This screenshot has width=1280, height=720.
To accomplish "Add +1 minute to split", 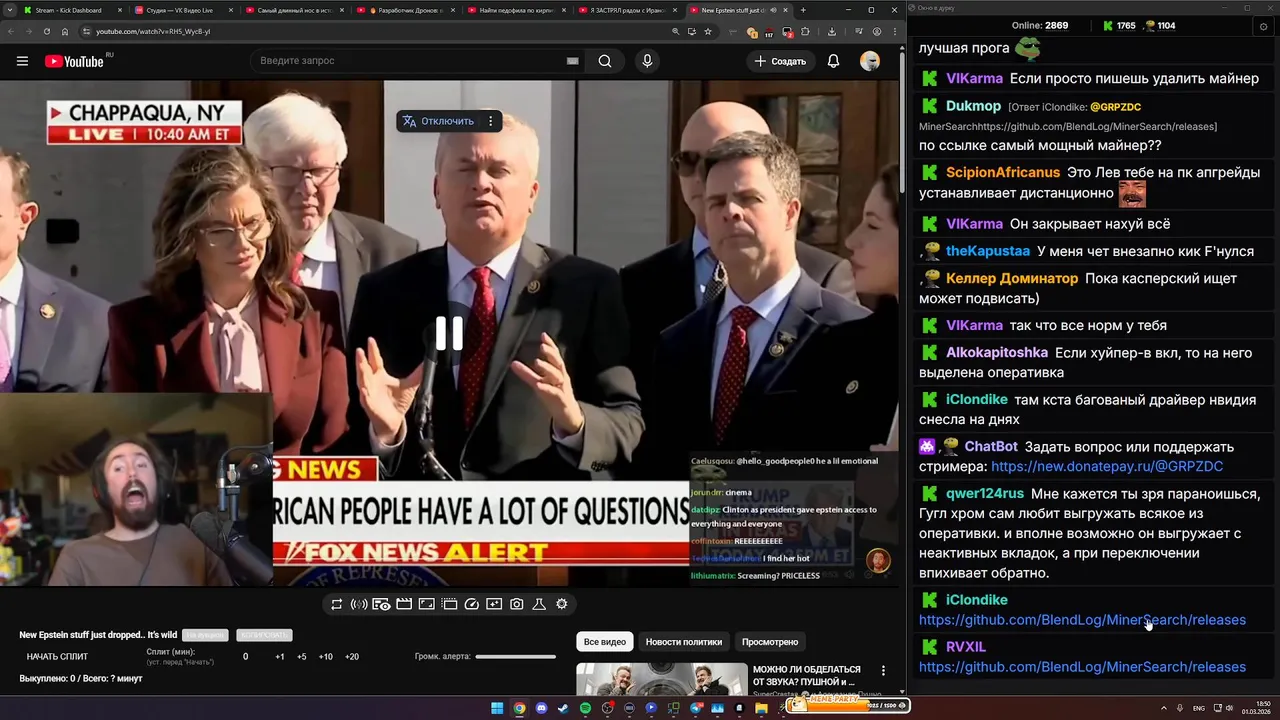I will coord(280,657).
